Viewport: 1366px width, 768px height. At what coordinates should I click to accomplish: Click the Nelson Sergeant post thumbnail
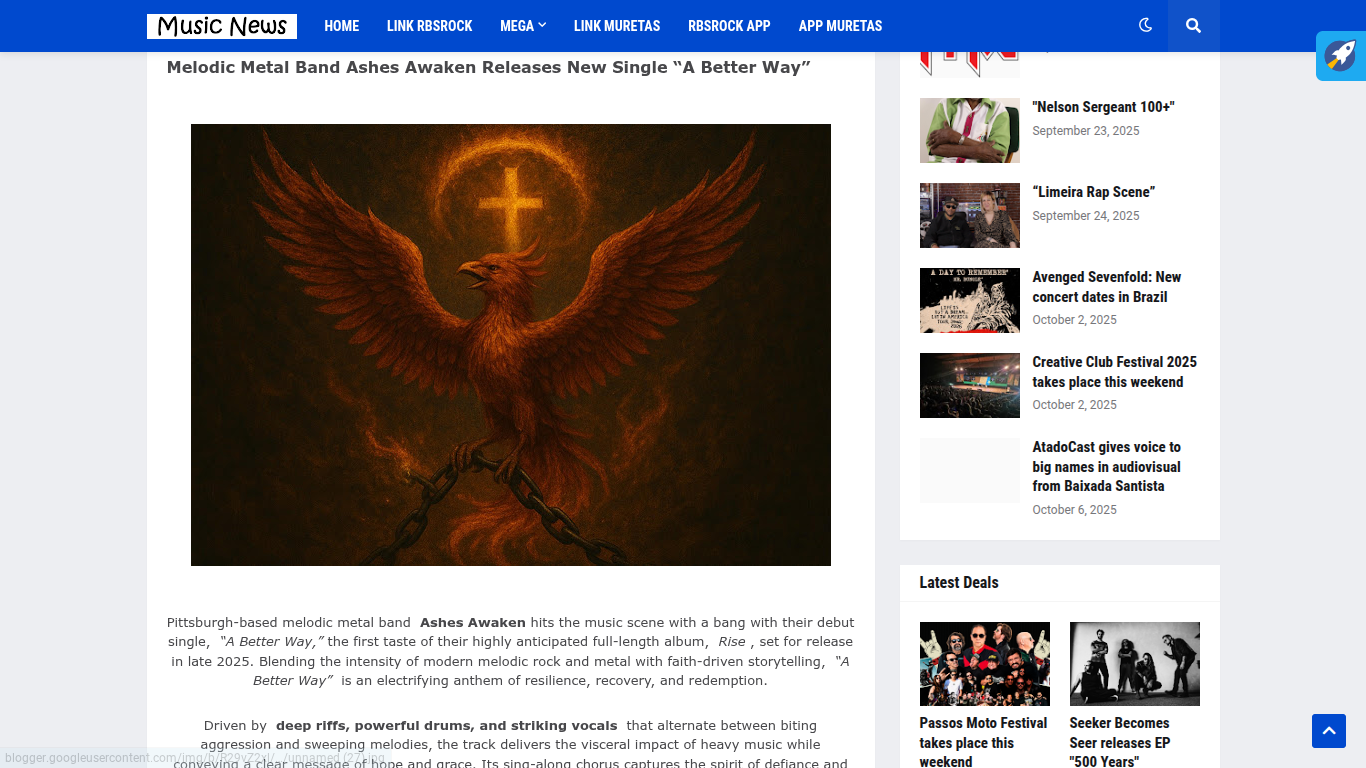coord(969,130)
